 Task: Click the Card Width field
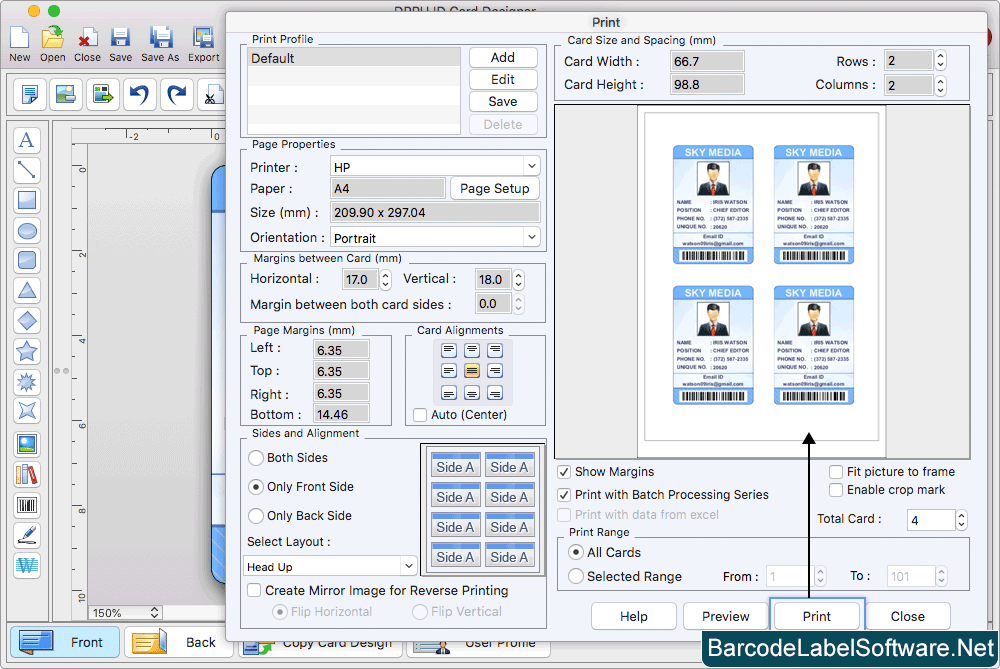707,61
